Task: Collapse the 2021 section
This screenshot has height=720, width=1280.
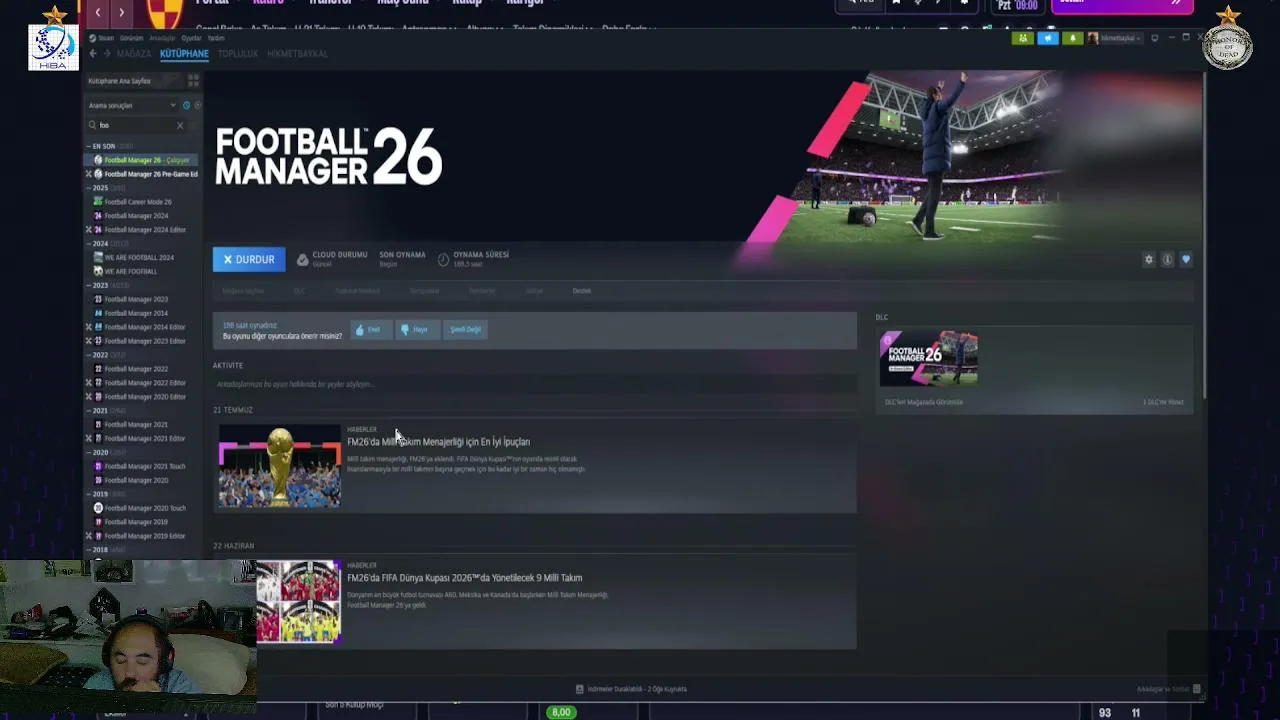Action: [x=88, y=411]
